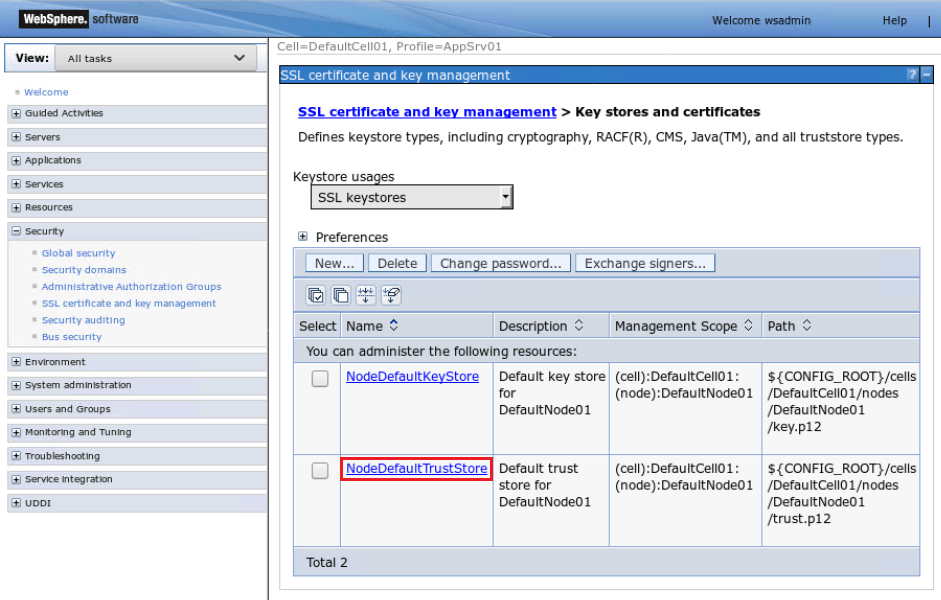The image size is (941, 600).
Task: Expand the Servers navigation node
Action: pyautogui.click(x=16, y=137)
